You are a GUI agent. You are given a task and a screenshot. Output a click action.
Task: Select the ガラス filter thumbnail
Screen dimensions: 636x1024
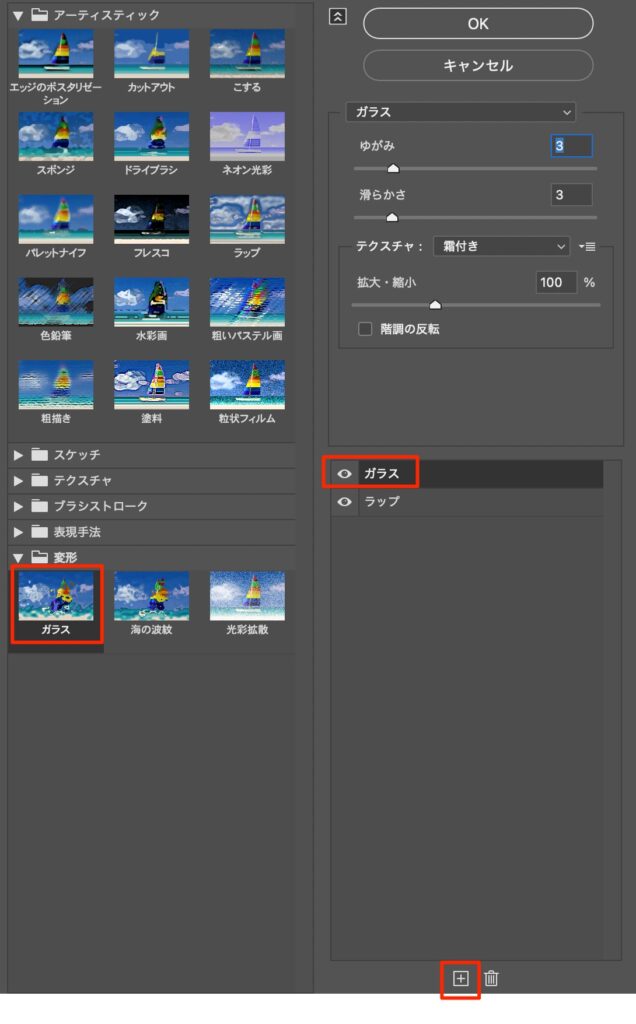56,597
